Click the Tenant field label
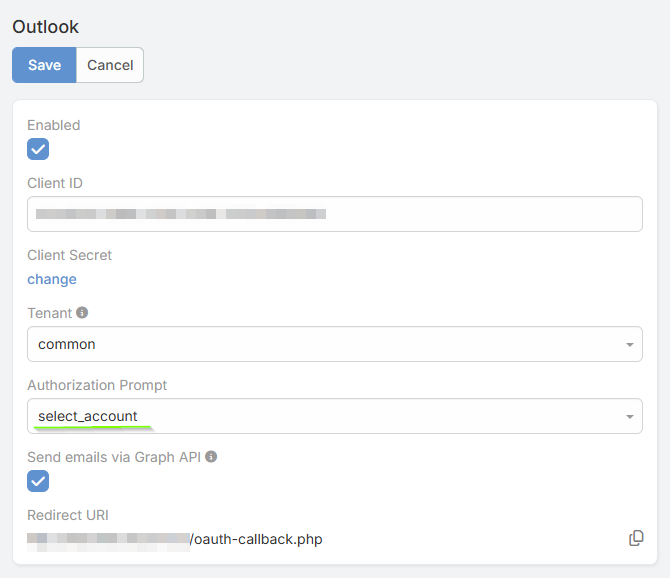Viewport: 670px width, 578px height. pos(49,313)
